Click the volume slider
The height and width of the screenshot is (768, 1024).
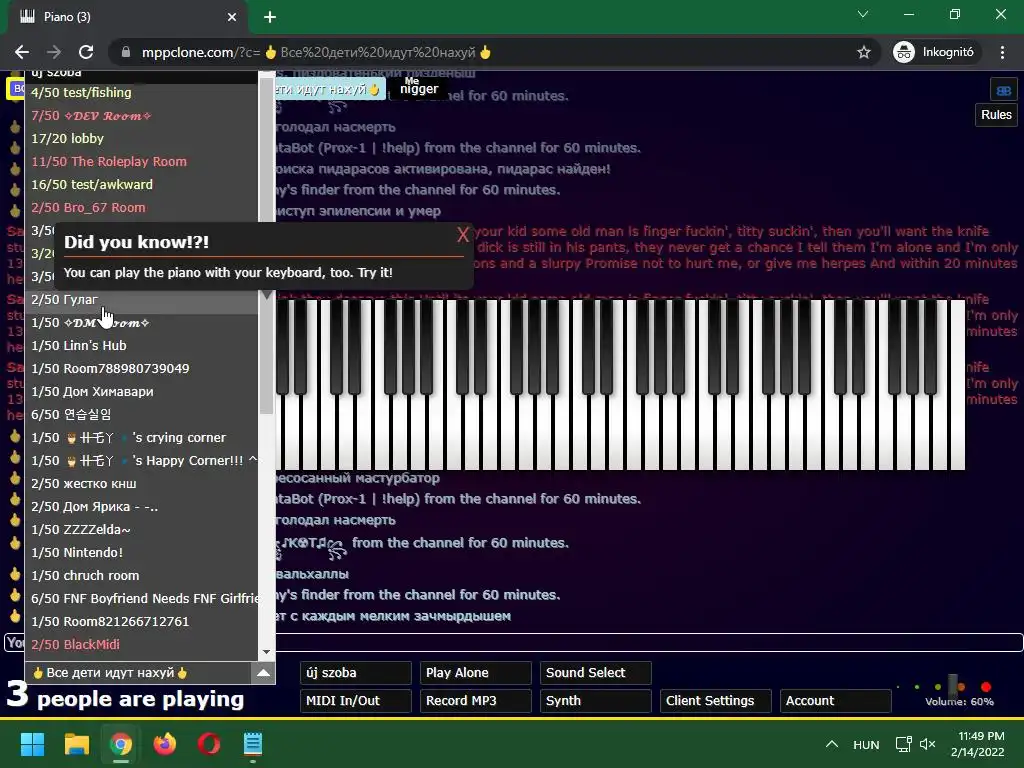point(954,687)
